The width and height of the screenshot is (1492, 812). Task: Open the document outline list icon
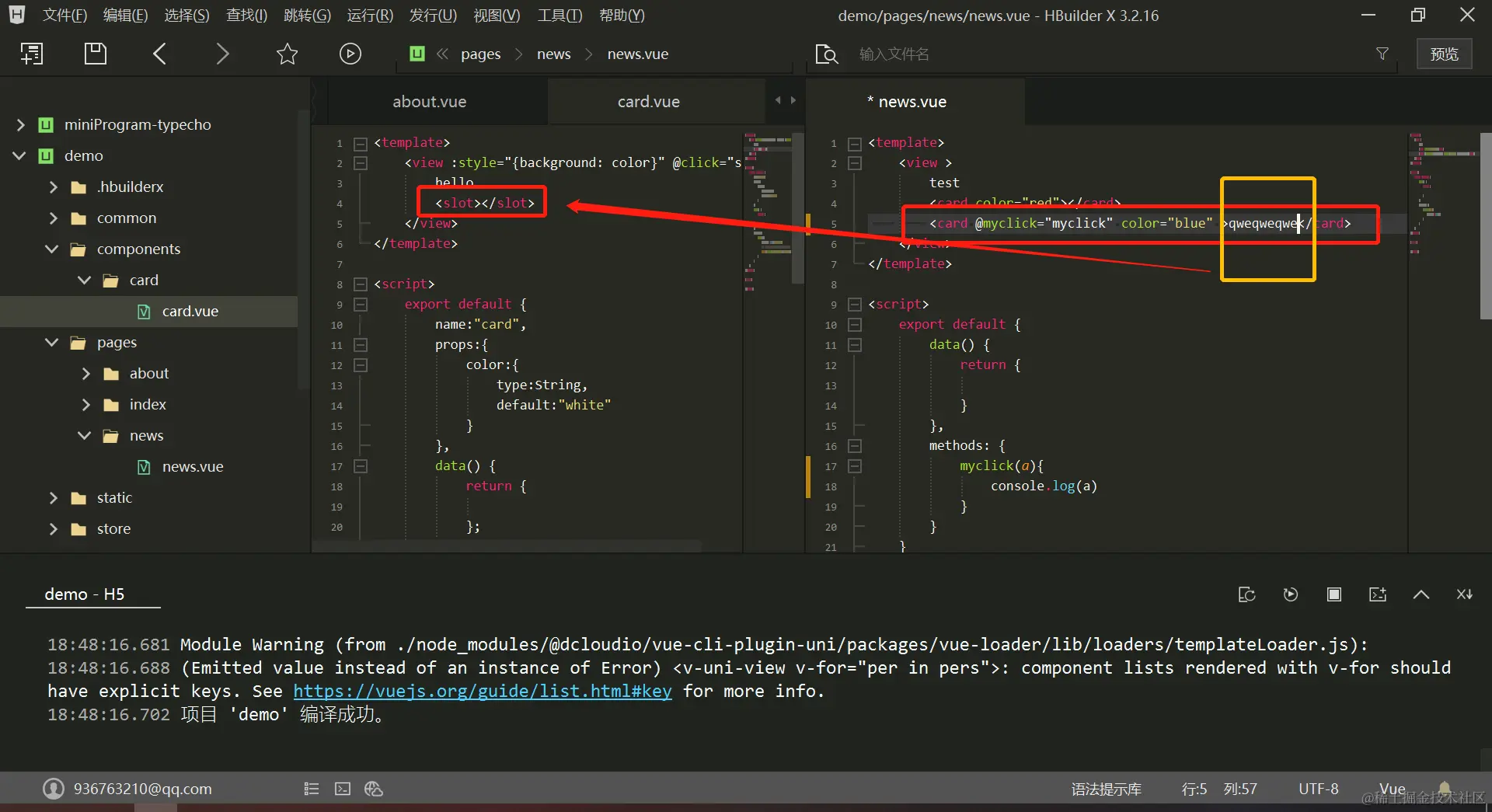pyautogui.click(x=312, y=789)
